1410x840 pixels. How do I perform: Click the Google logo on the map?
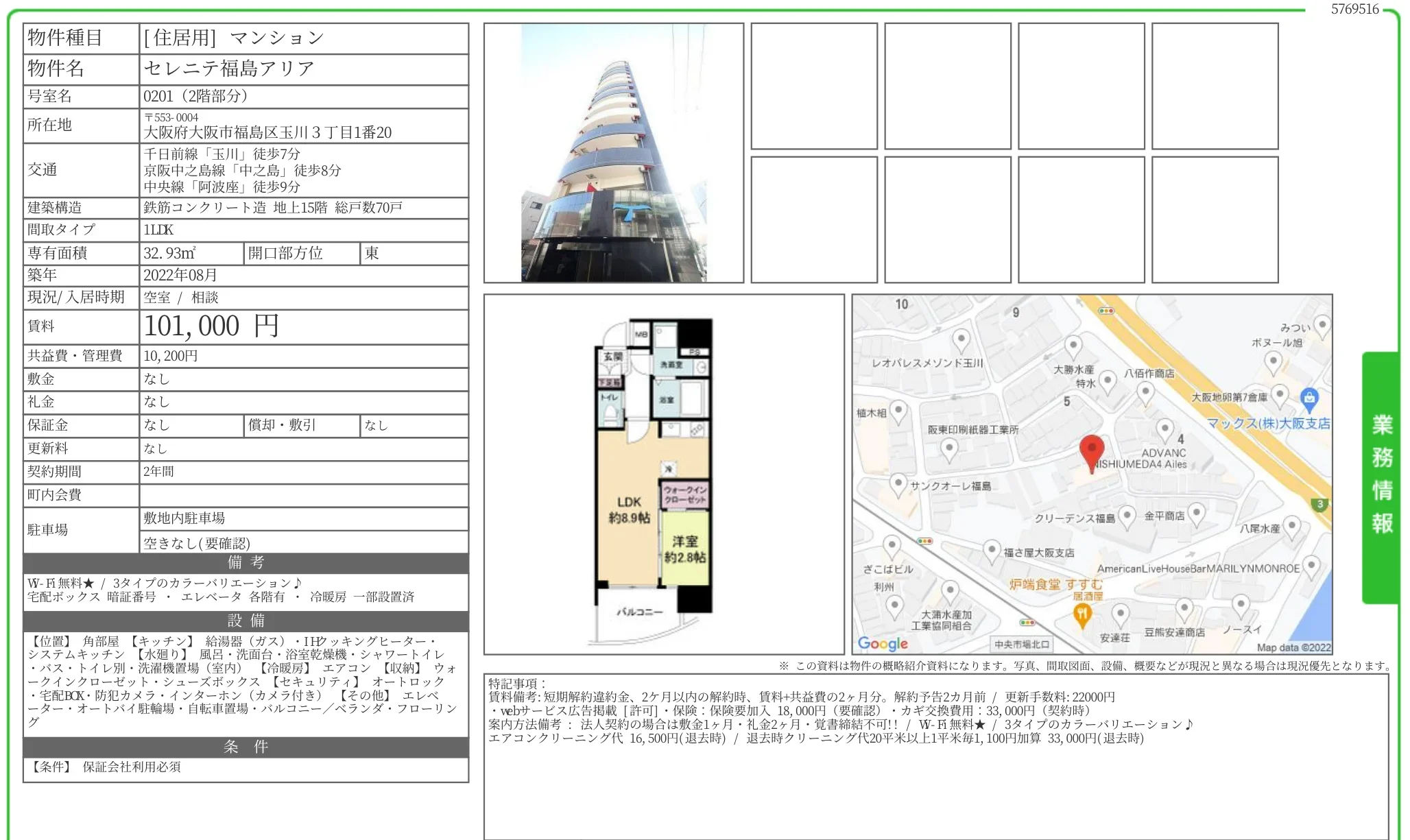883,643
